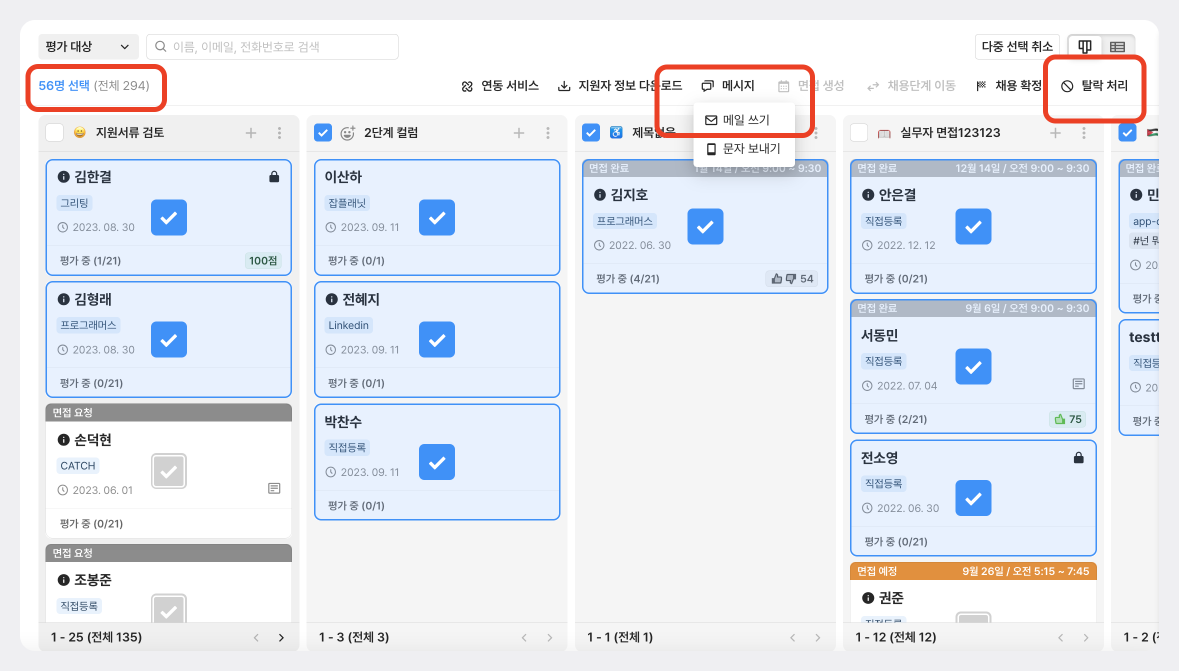This screenshot has width=1179, height=671.
Task: Click info icon on 안은결 card
Action: 868,195
